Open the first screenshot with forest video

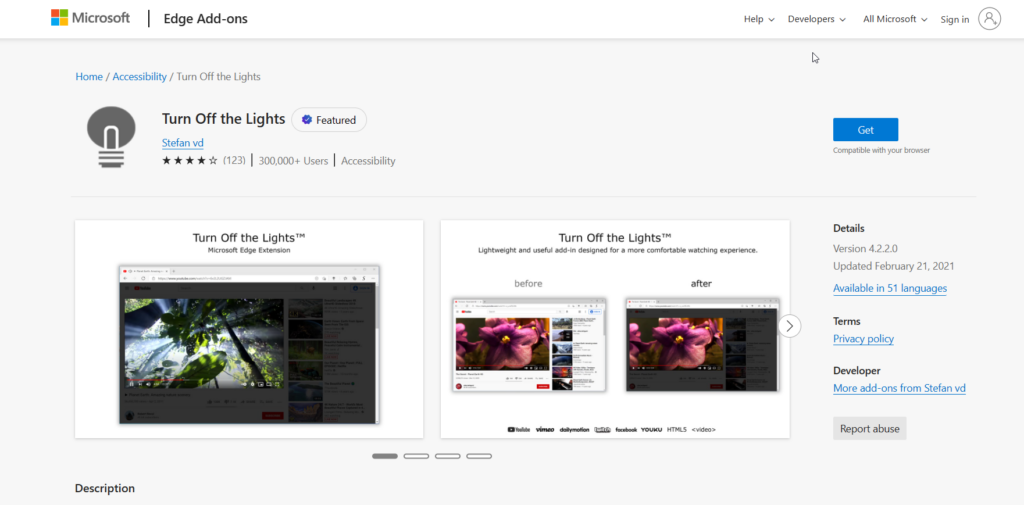pos(249,329)
